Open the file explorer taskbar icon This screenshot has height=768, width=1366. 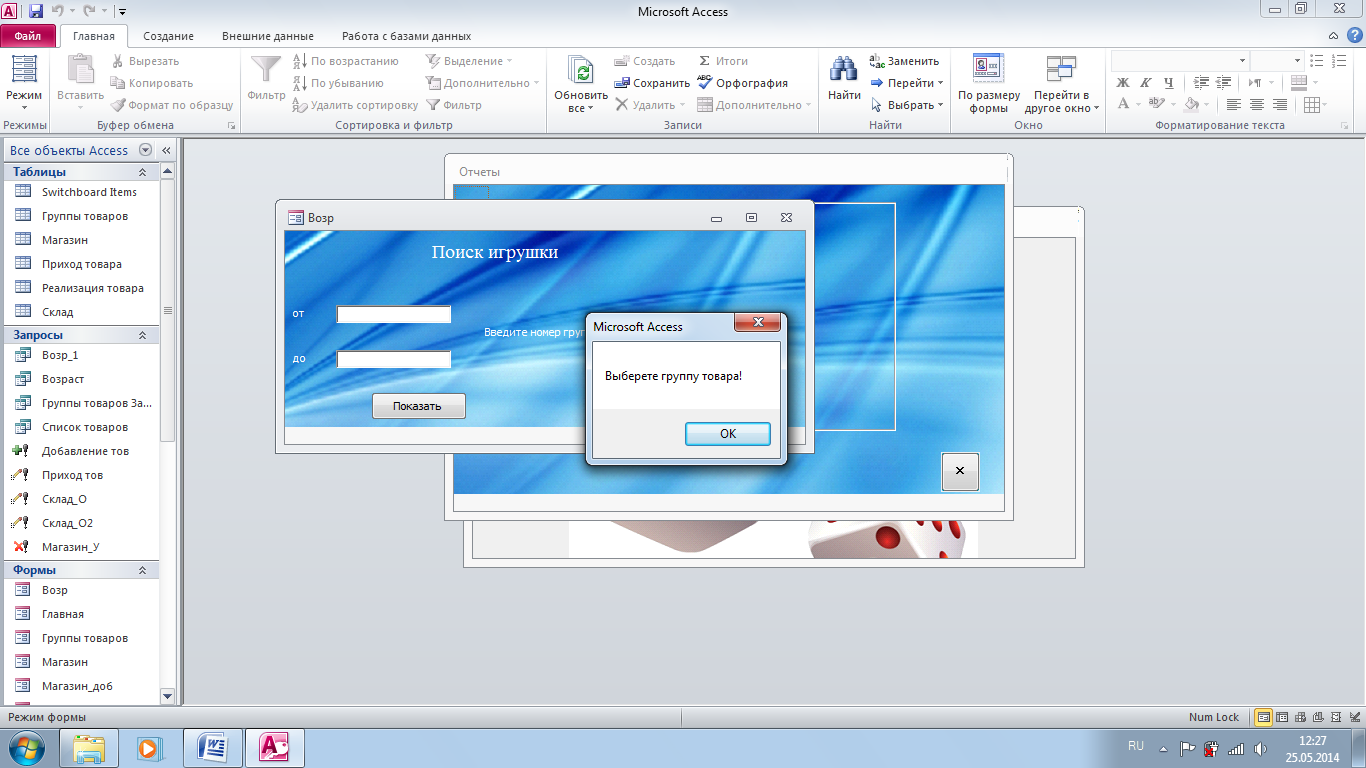point(89,747)
